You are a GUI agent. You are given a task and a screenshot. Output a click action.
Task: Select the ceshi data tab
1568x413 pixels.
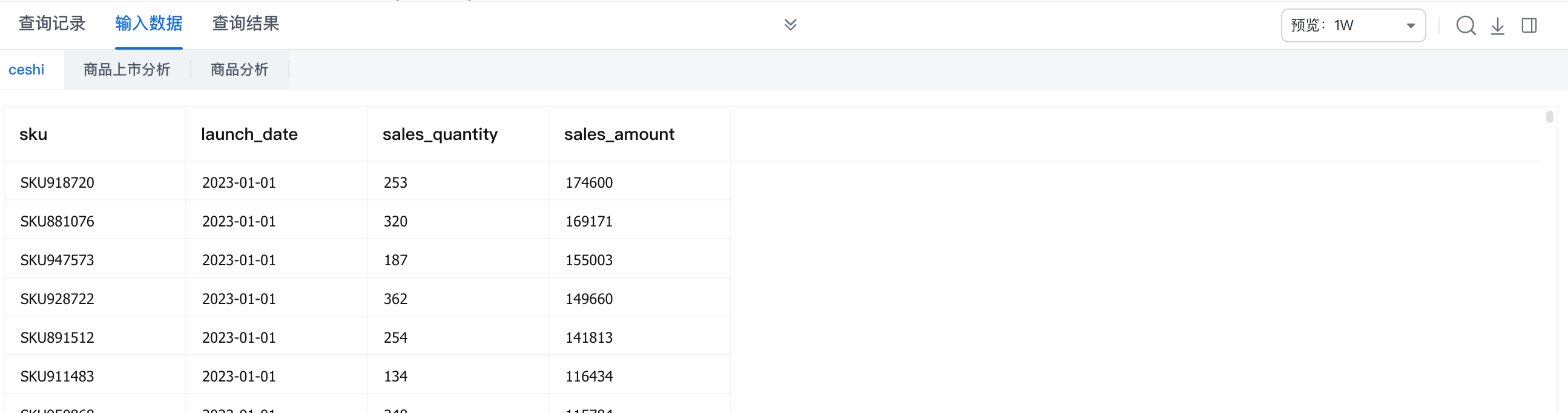coord(26,70)
